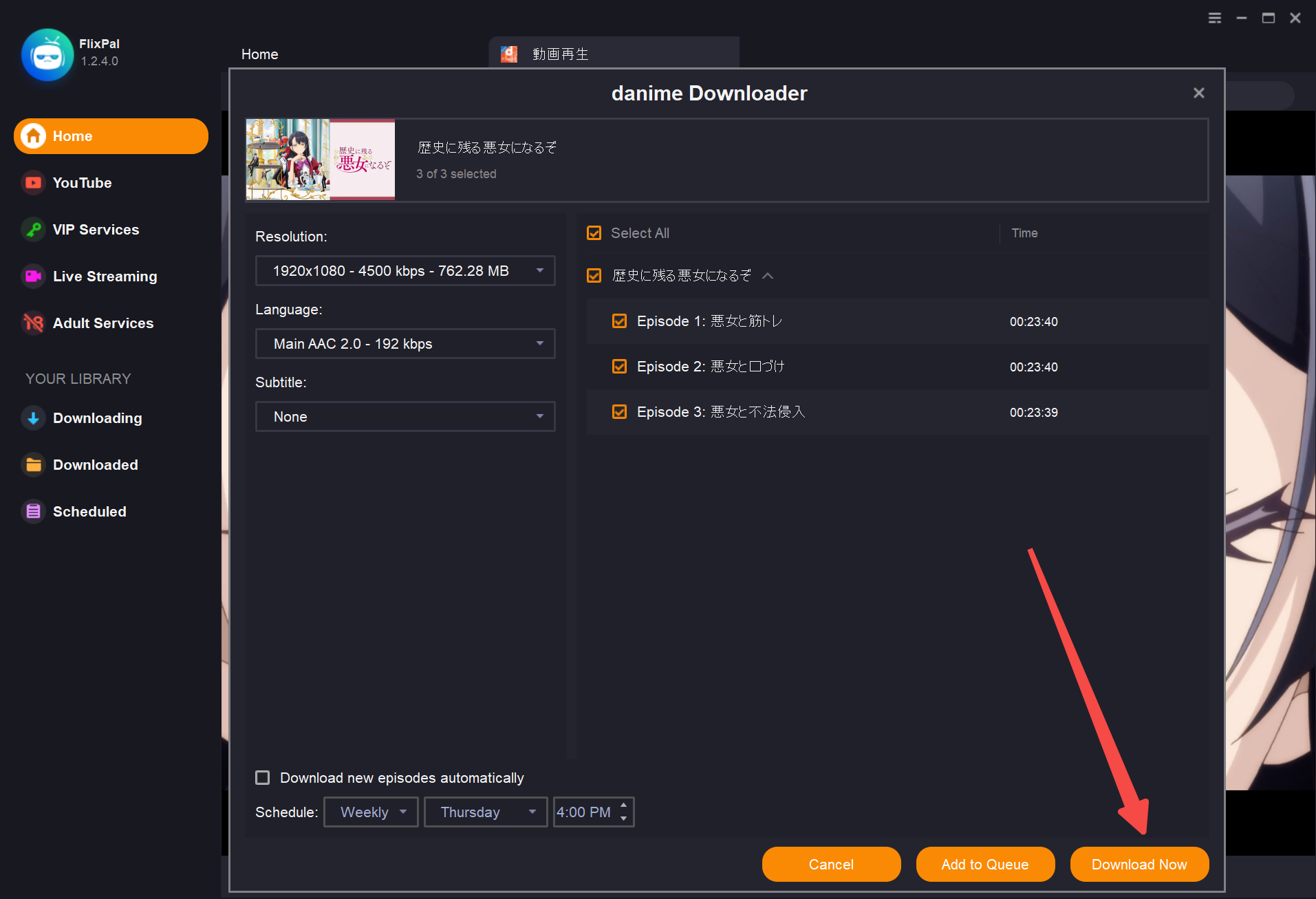This screenshot has height=899, width=1316.
Task: Uncheck Episode 1 checkbox
Action: 619,321
